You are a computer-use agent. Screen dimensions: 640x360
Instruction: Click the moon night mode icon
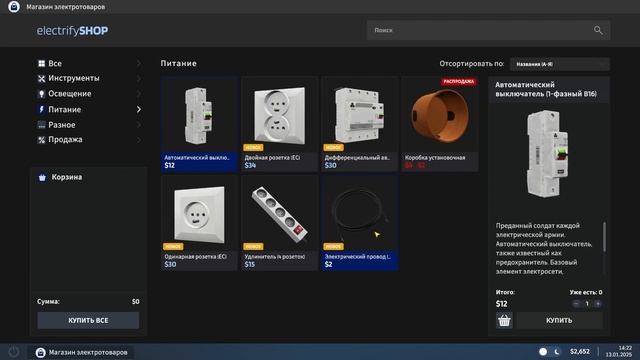557,352
